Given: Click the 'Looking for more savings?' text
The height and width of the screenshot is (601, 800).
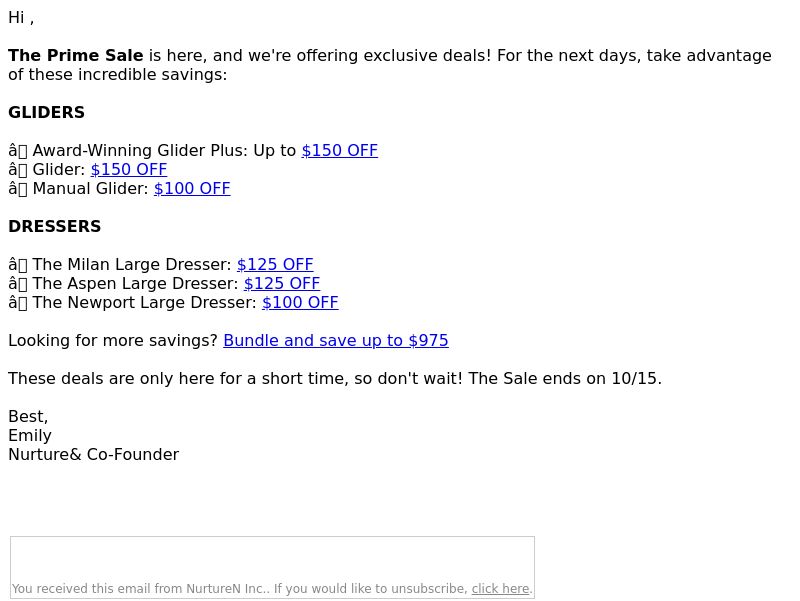Looking at the screenshot, I should click(x=113, y=340).
